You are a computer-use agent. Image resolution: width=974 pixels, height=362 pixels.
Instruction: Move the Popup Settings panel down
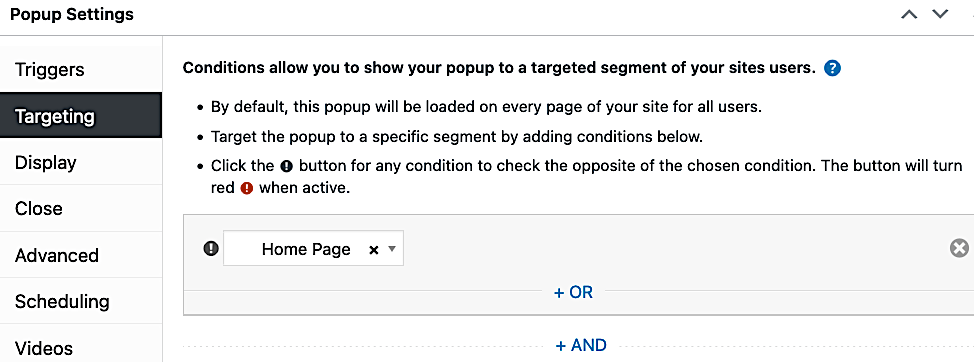[940, 14]
